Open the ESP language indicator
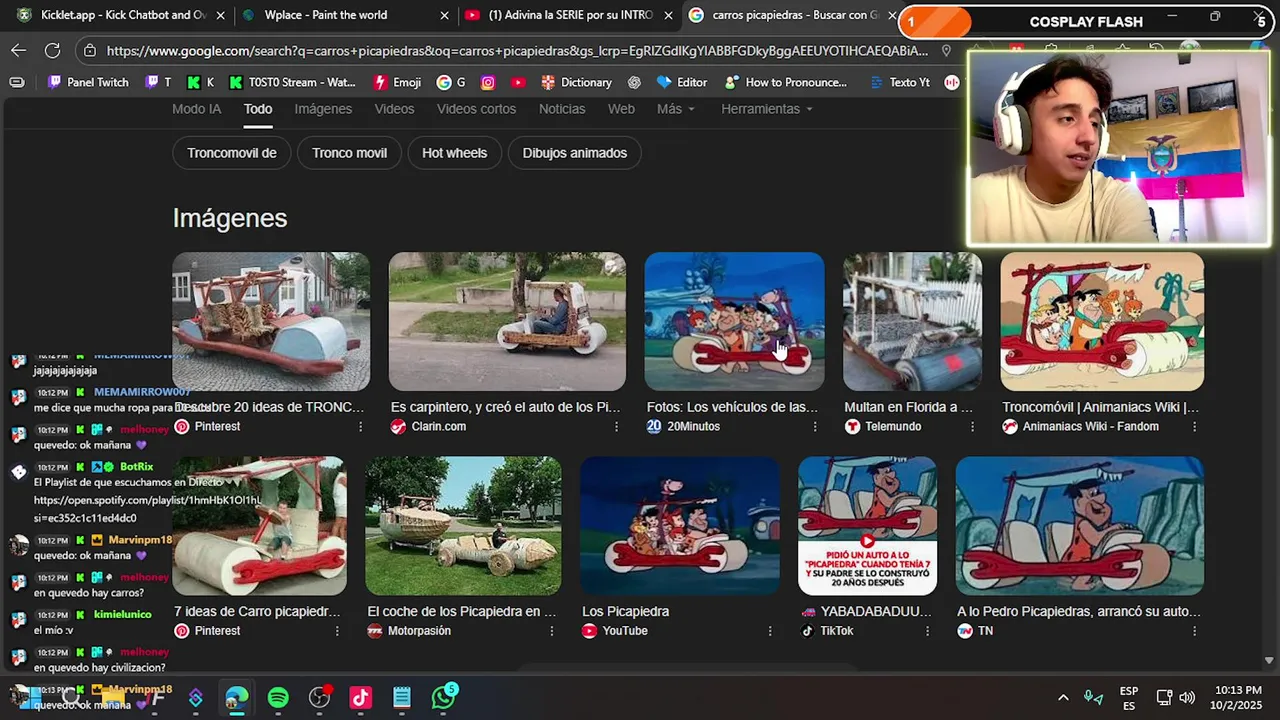1280x720 pixels. click(1129, 698)
